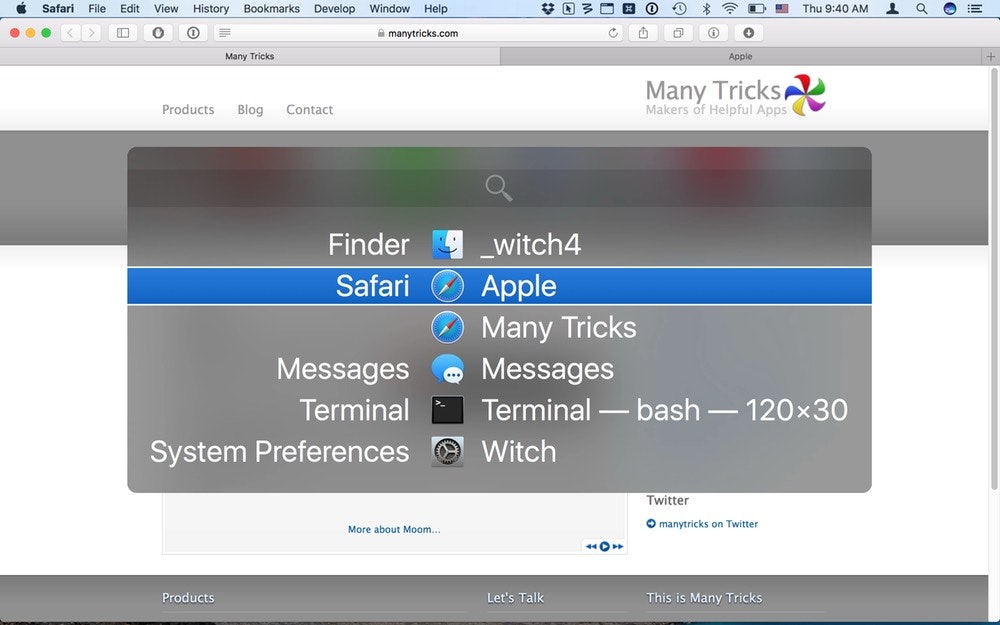Show all tabs overview button
Image resolution: width=1000 pixels, height=625 pixels.
coord(679,33)
